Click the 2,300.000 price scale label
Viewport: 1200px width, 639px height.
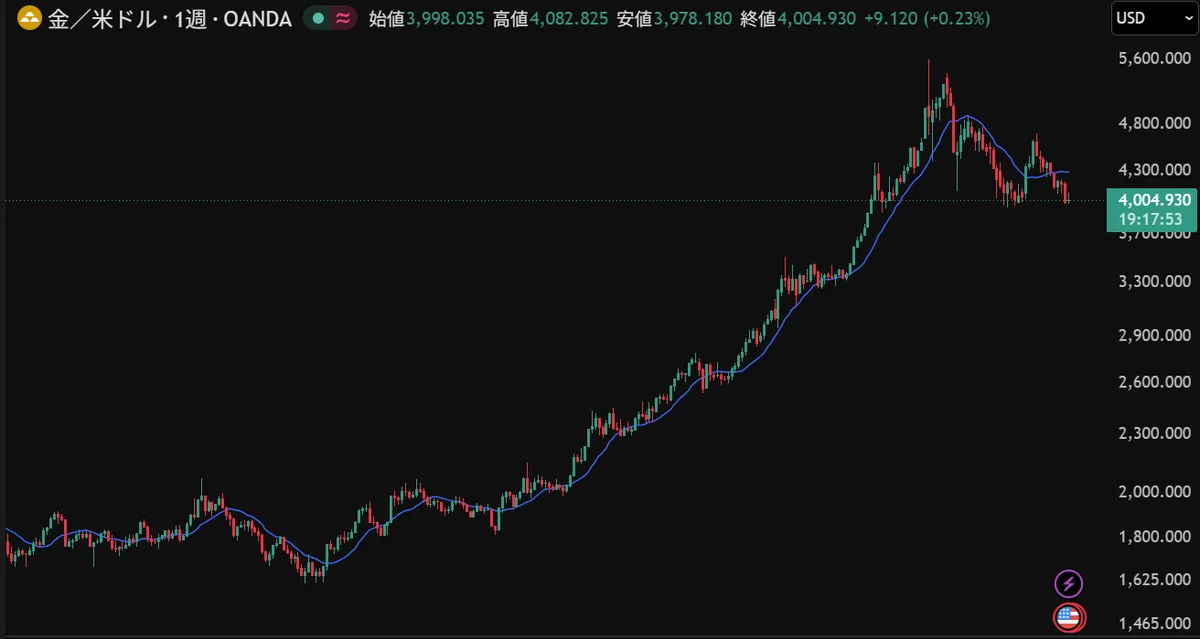pos(1153,434)
